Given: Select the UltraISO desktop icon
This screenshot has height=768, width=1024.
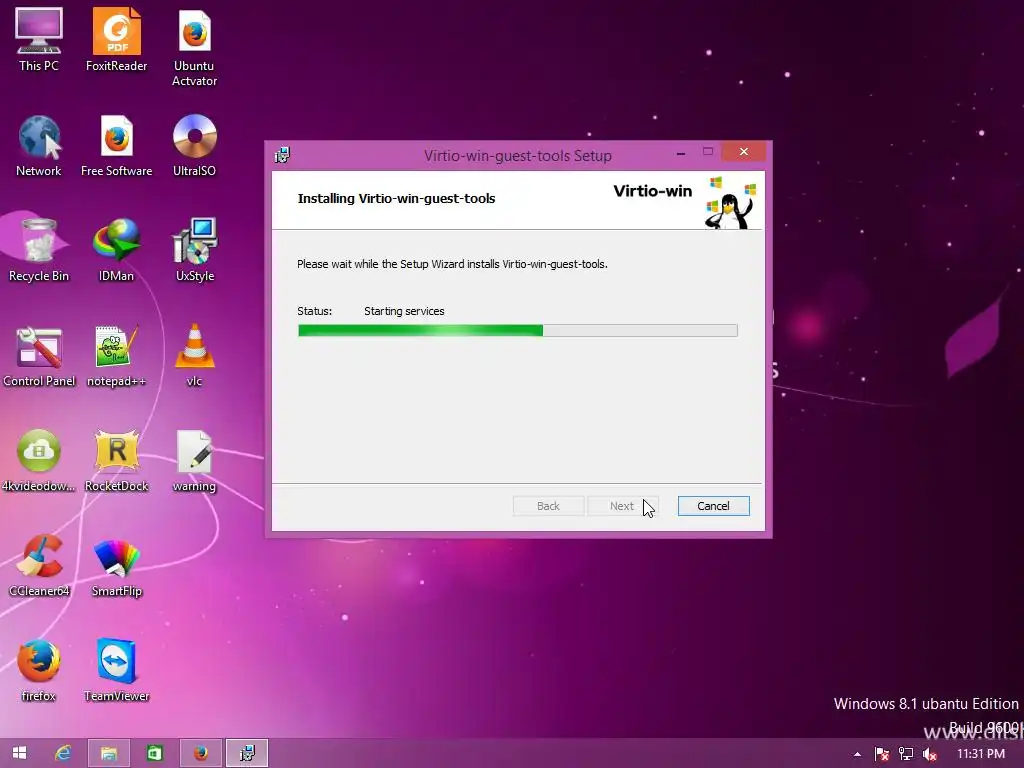Looking at the screenshot, I should pyautogui.click(x=194, y=145).
